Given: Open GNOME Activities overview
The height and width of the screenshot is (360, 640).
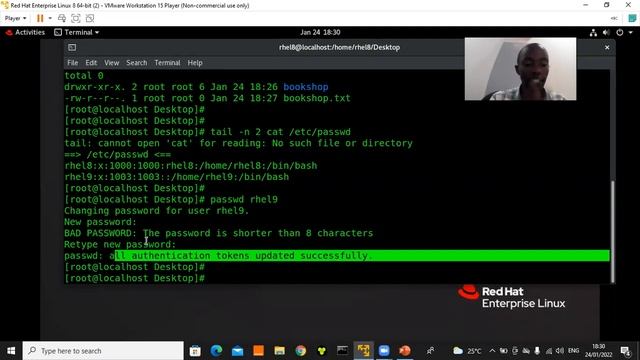Looking at the screenshot, I should [25, 32].
